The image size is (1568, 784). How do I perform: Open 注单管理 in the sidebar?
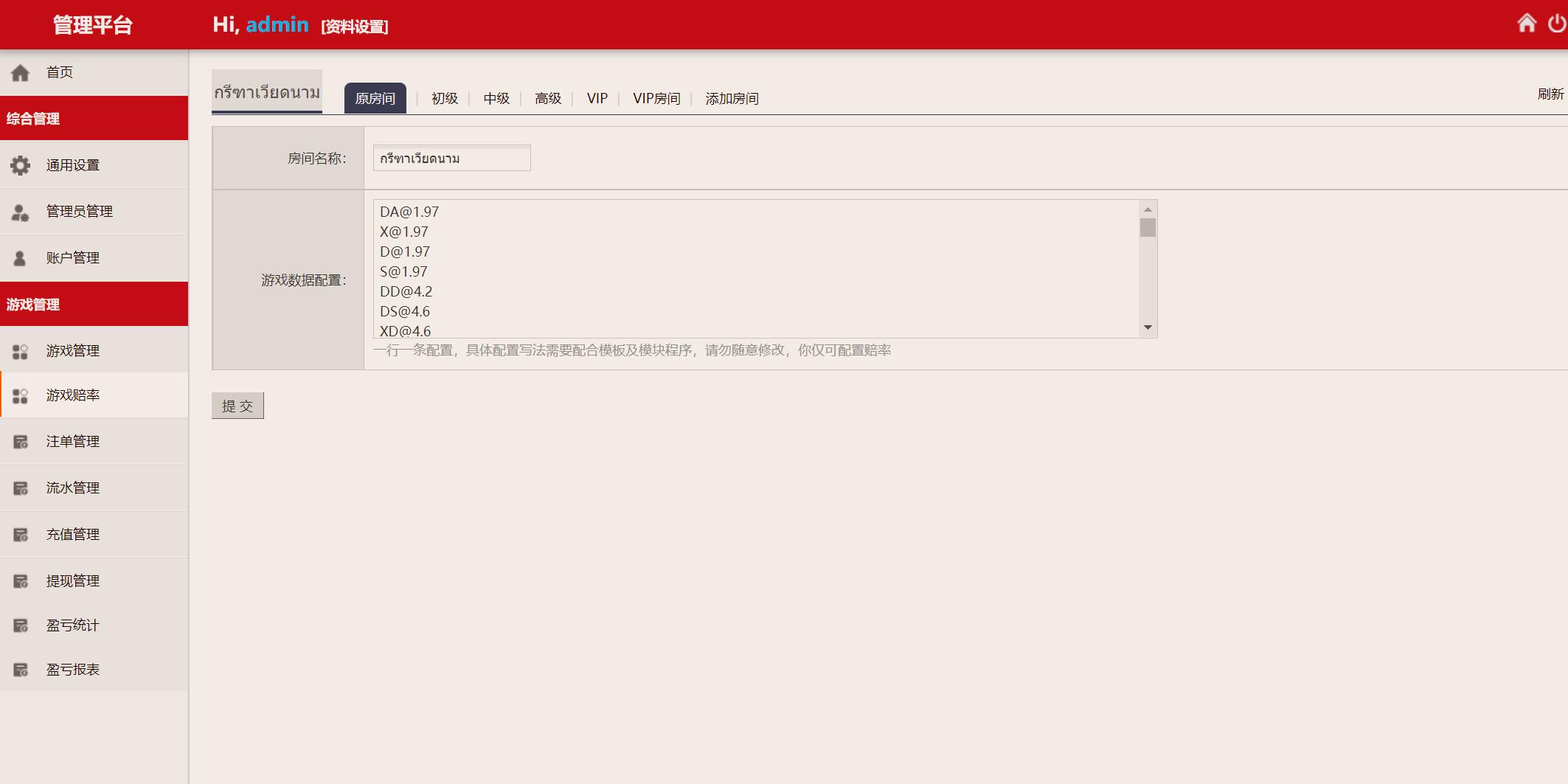94,442
